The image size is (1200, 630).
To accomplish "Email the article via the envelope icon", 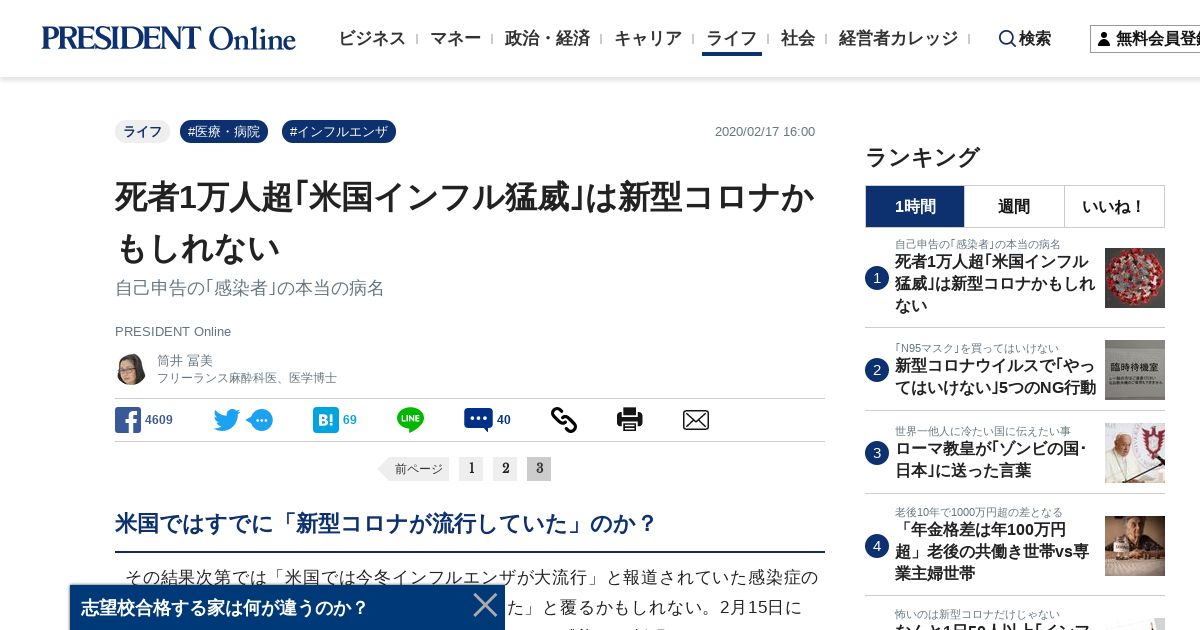I will pos(696,420).
